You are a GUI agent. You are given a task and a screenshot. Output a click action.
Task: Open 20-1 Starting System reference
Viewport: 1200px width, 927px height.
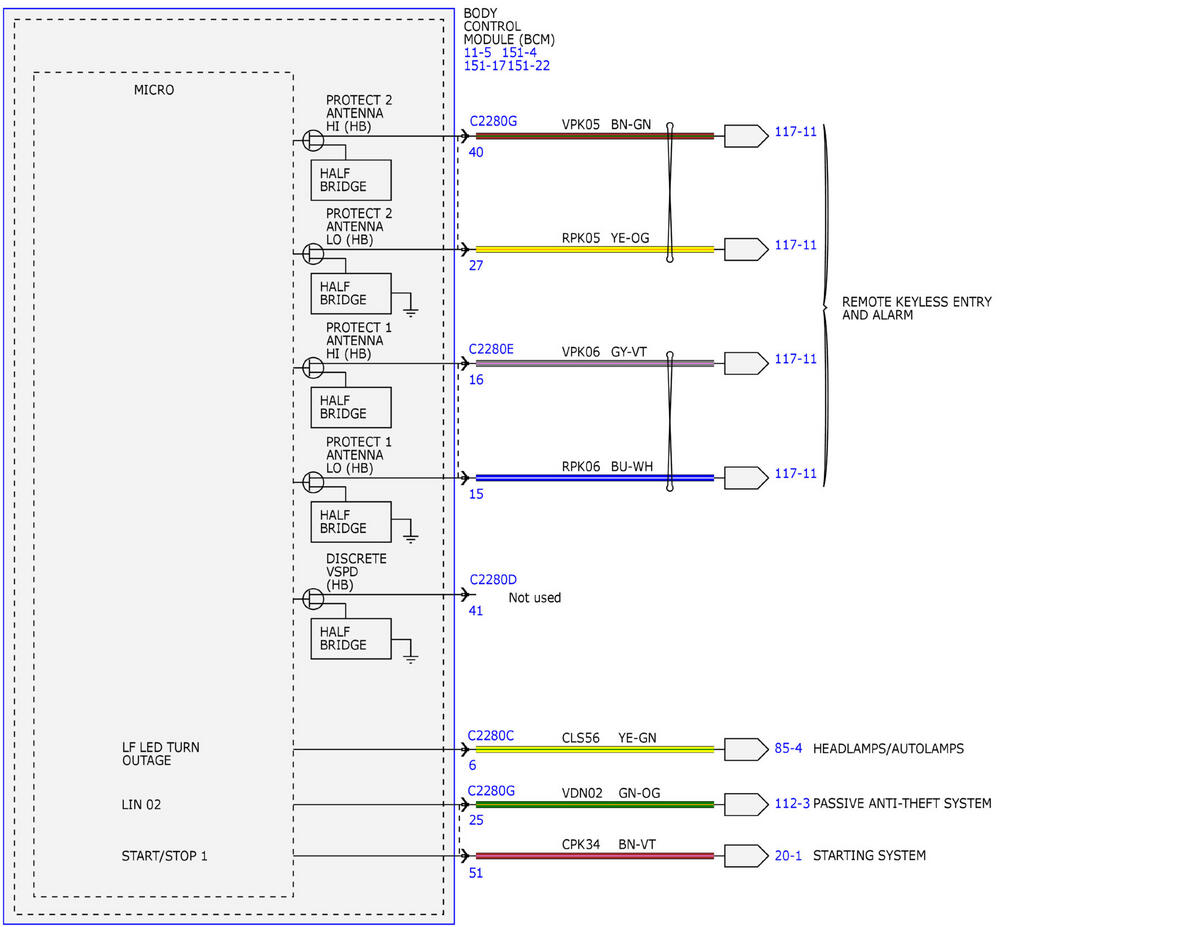click(788, 855)
